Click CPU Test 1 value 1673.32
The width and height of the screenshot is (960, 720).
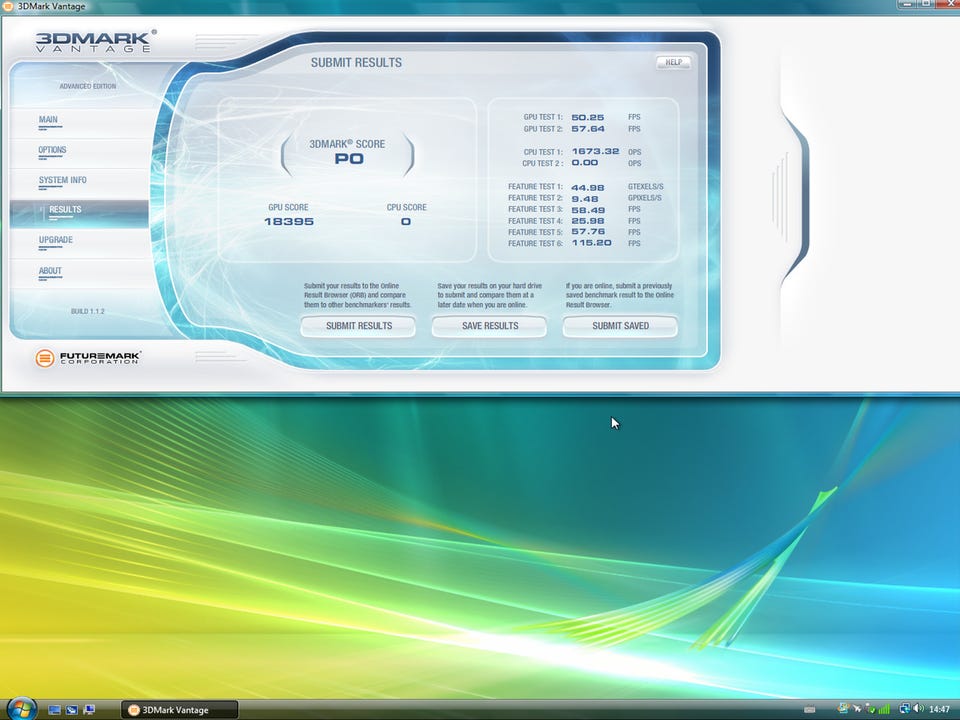click(596, 151)
